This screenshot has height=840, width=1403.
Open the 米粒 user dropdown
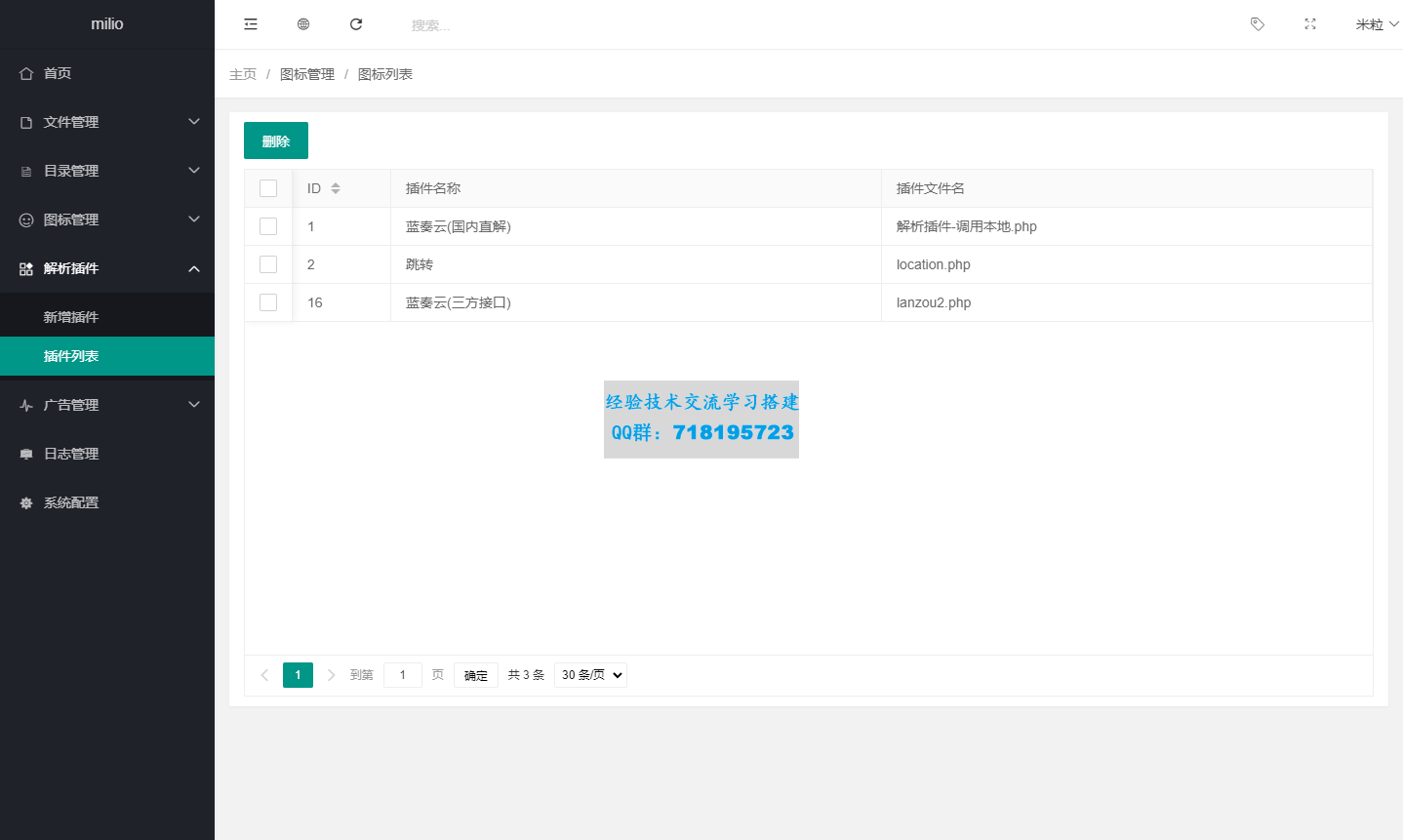(x=1377, y=24)
